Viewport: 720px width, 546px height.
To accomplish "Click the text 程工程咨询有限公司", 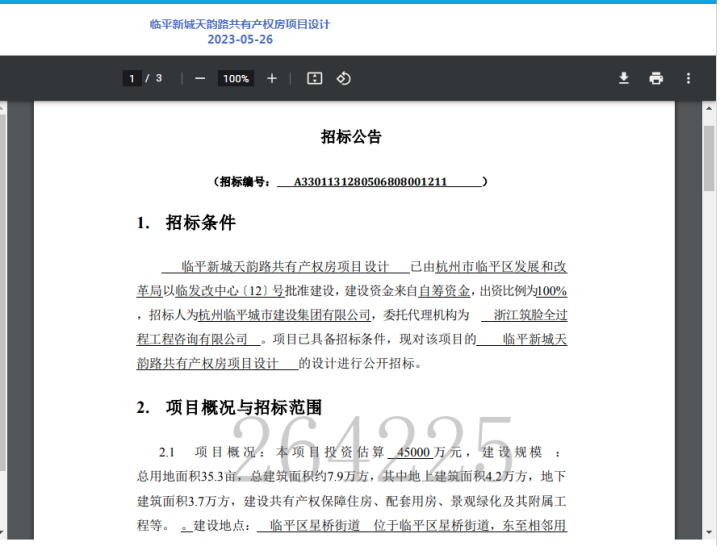I will 192,339.
